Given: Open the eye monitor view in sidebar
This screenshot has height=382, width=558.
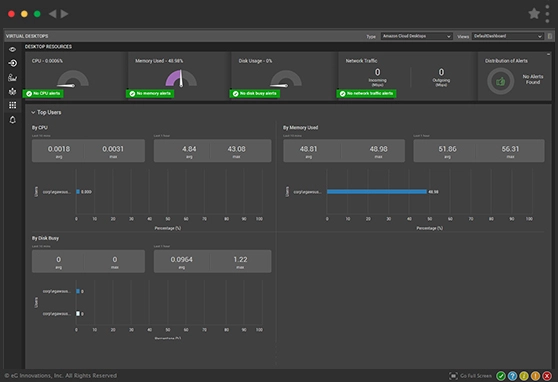Looking at the screenshot, I should pyautogui.click(x=12, y=49).
